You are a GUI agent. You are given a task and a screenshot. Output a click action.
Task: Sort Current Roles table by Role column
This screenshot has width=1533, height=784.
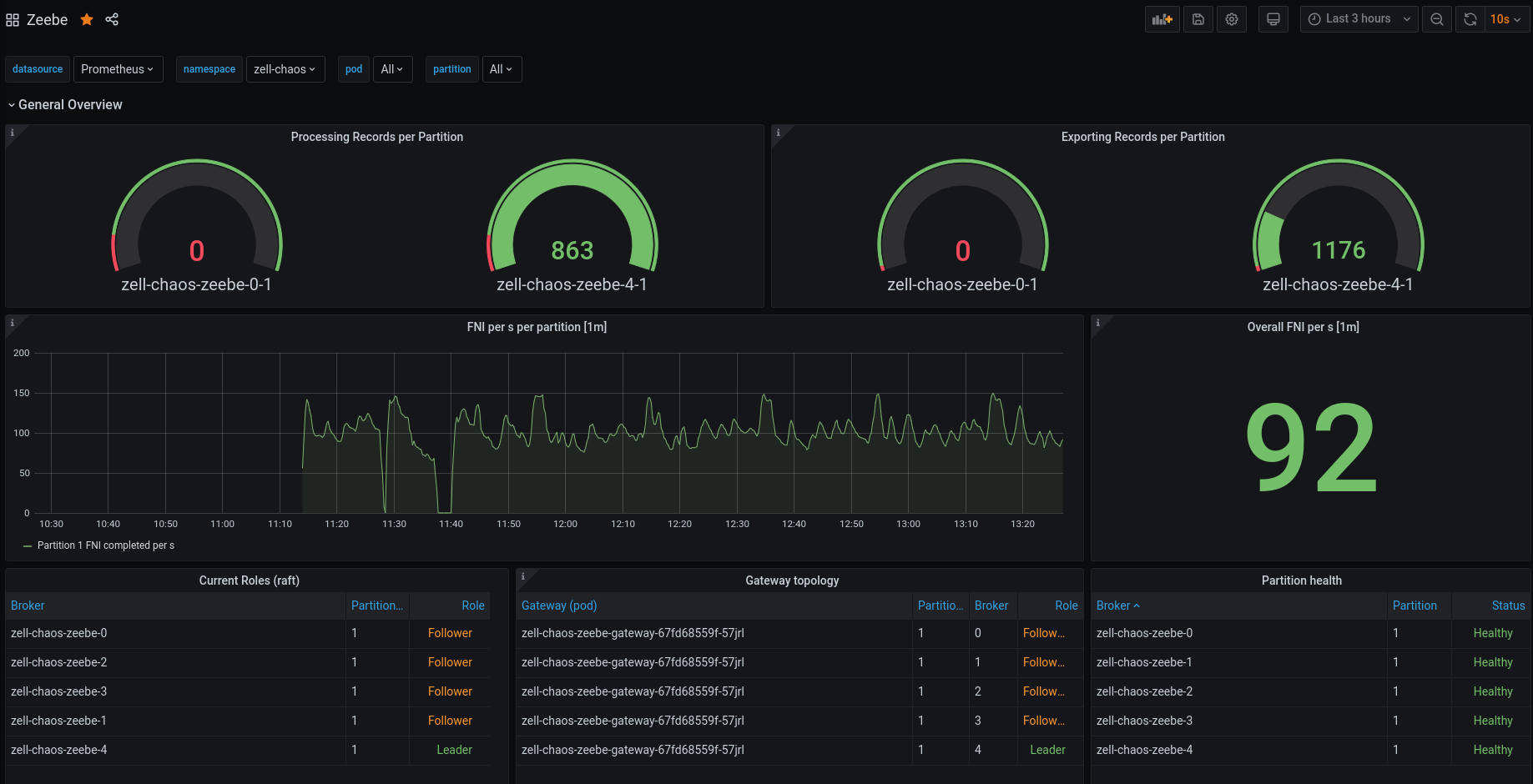[x=473, y=606]
